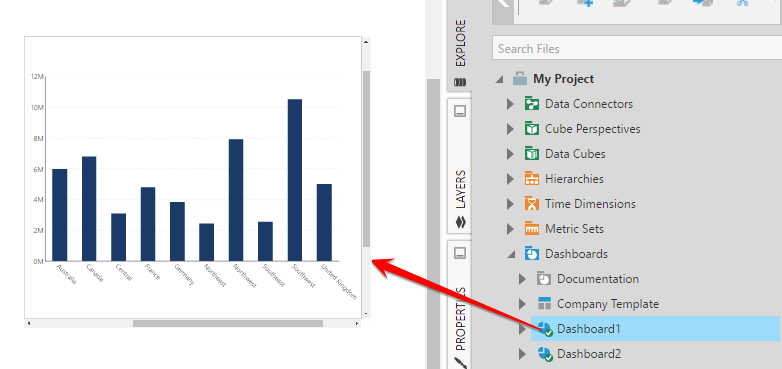Switch to the Explore side tab
The width and height of the screenshot is (782, 369).
(x=460, y=51)
